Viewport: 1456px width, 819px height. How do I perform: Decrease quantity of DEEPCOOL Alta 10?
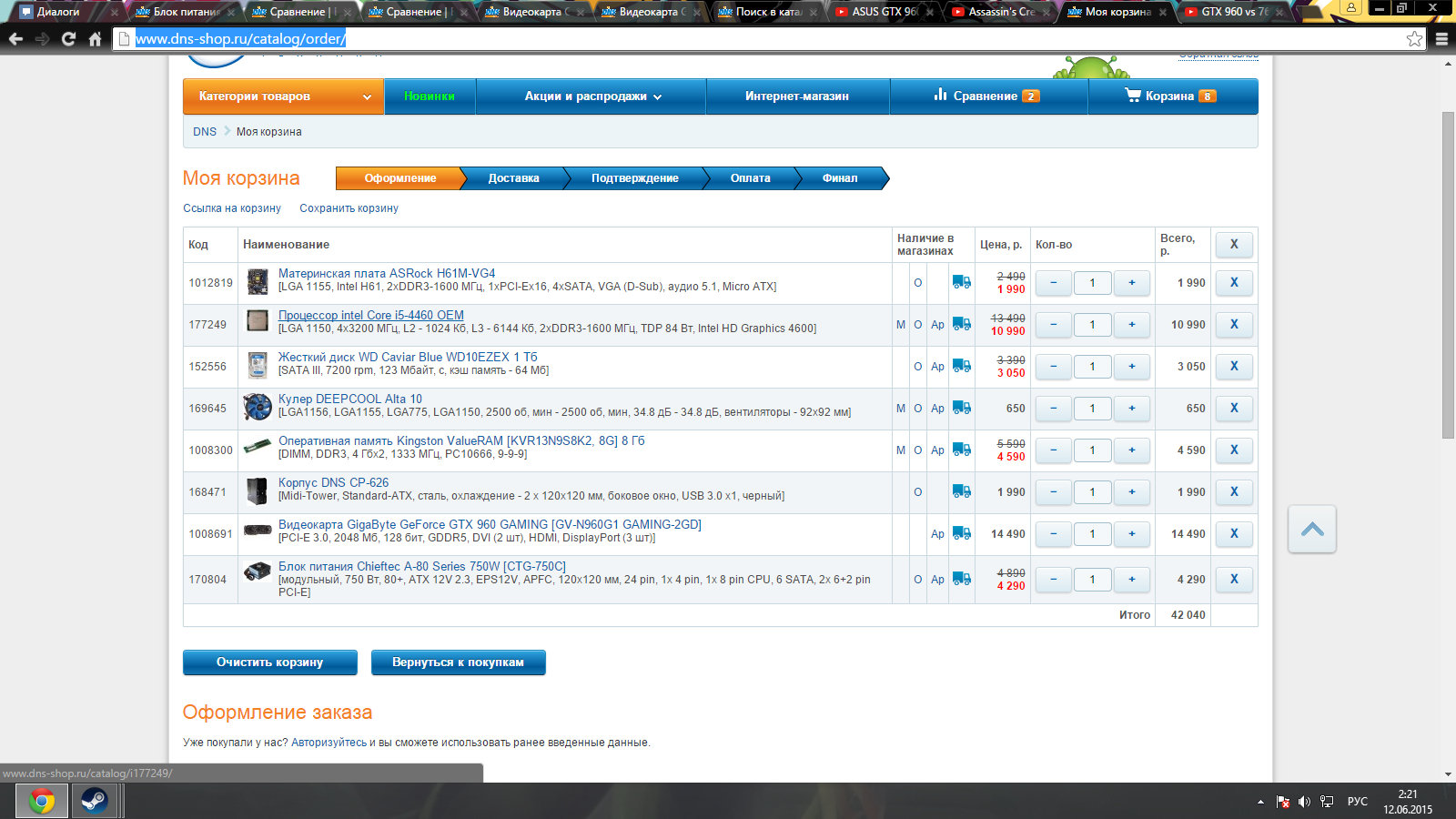point(1054,408)
